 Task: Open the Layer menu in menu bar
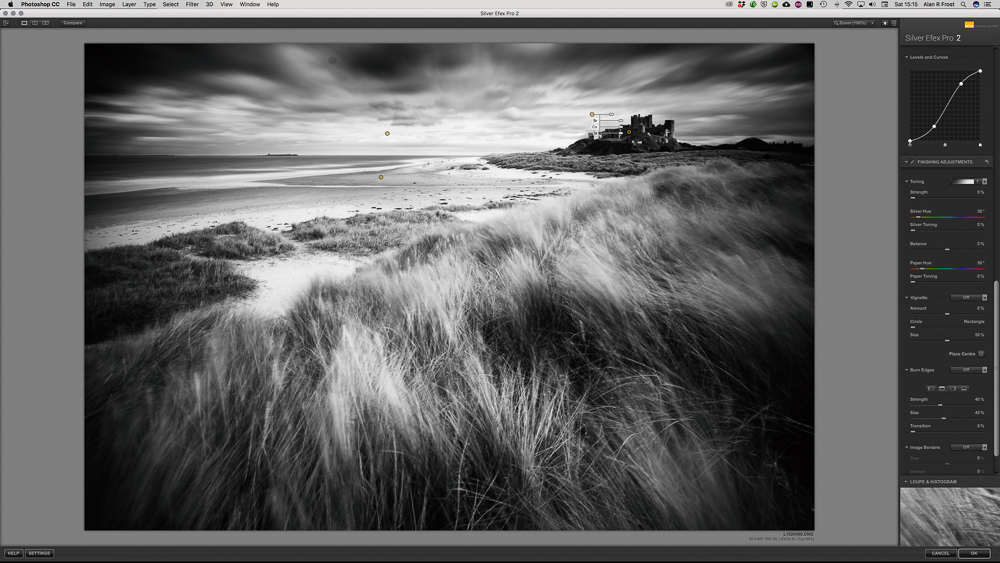[129, 4]
